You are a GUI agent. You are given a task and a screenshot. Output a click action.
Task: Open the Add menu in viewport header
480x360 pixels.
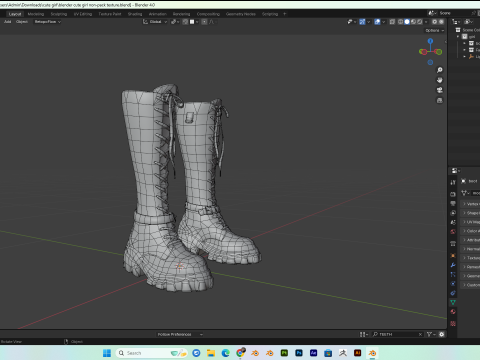7,22
